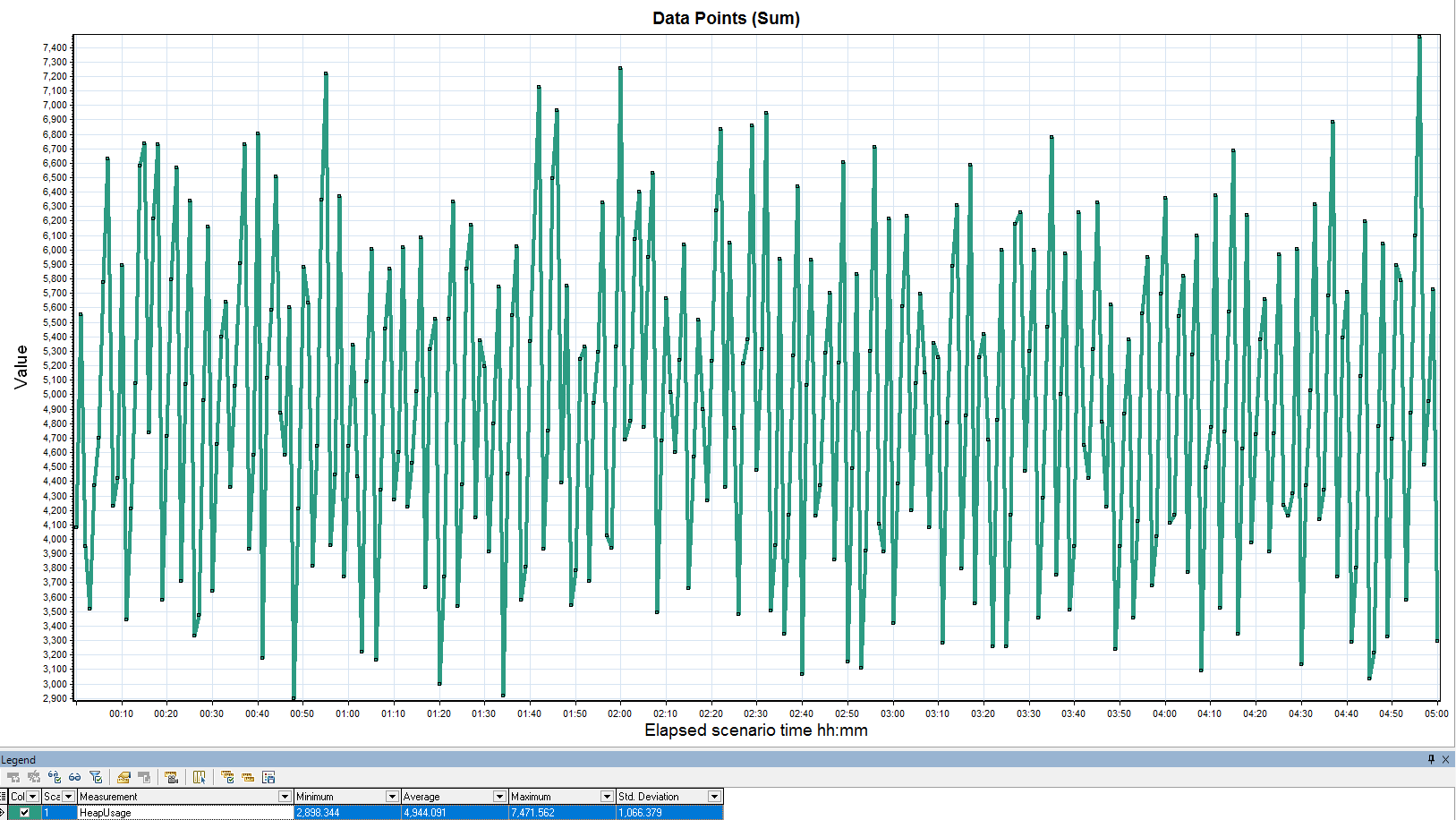Screen dimensions: 1456x820
Task: Open the Scale column dropdown arrow
Action: (x=68, y=797)
